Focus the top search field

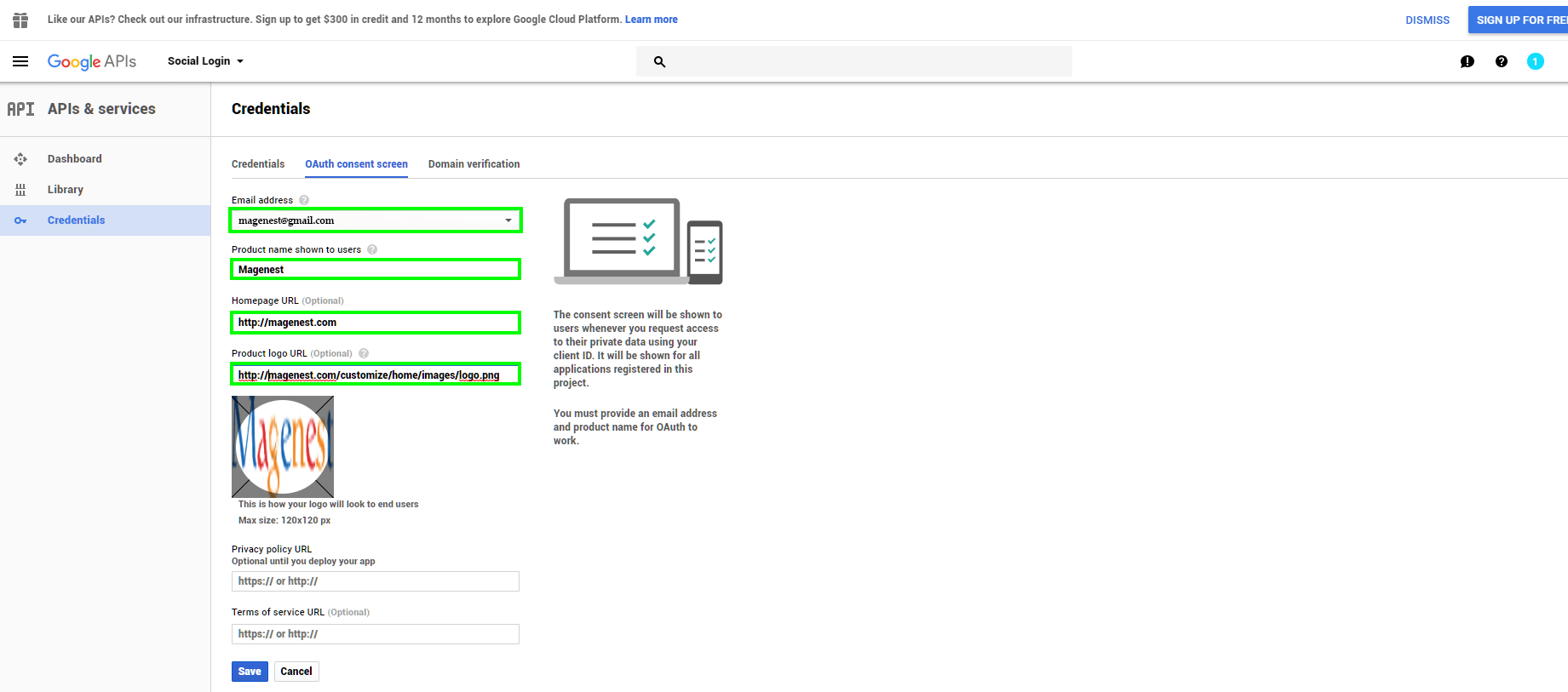854,61
